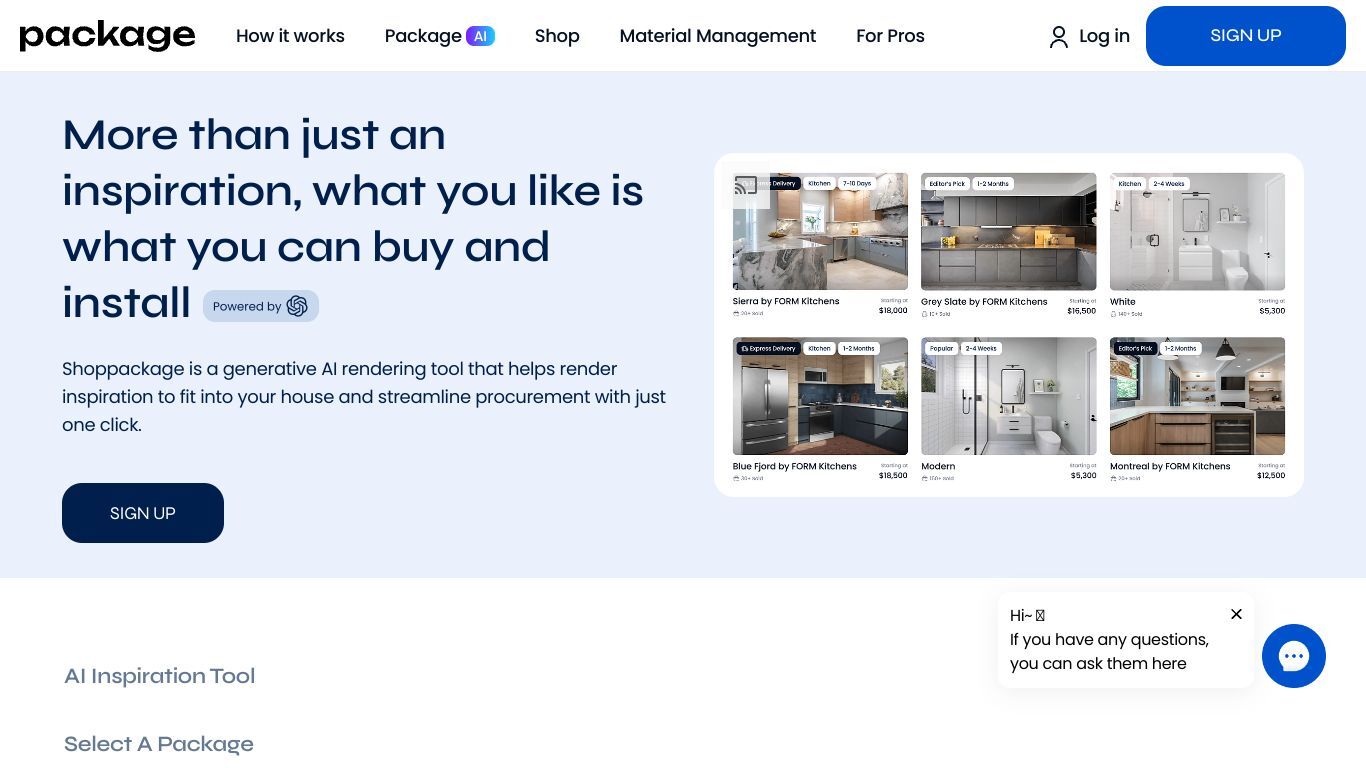Click the user profile icon beside Log in
Screen dimensions: 1366x768
tap(1058, 37)
